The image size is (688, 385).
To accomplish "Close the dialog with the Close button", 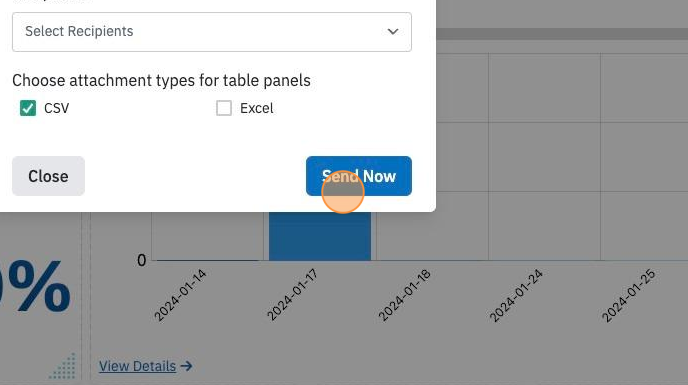I will pos(48,176).
